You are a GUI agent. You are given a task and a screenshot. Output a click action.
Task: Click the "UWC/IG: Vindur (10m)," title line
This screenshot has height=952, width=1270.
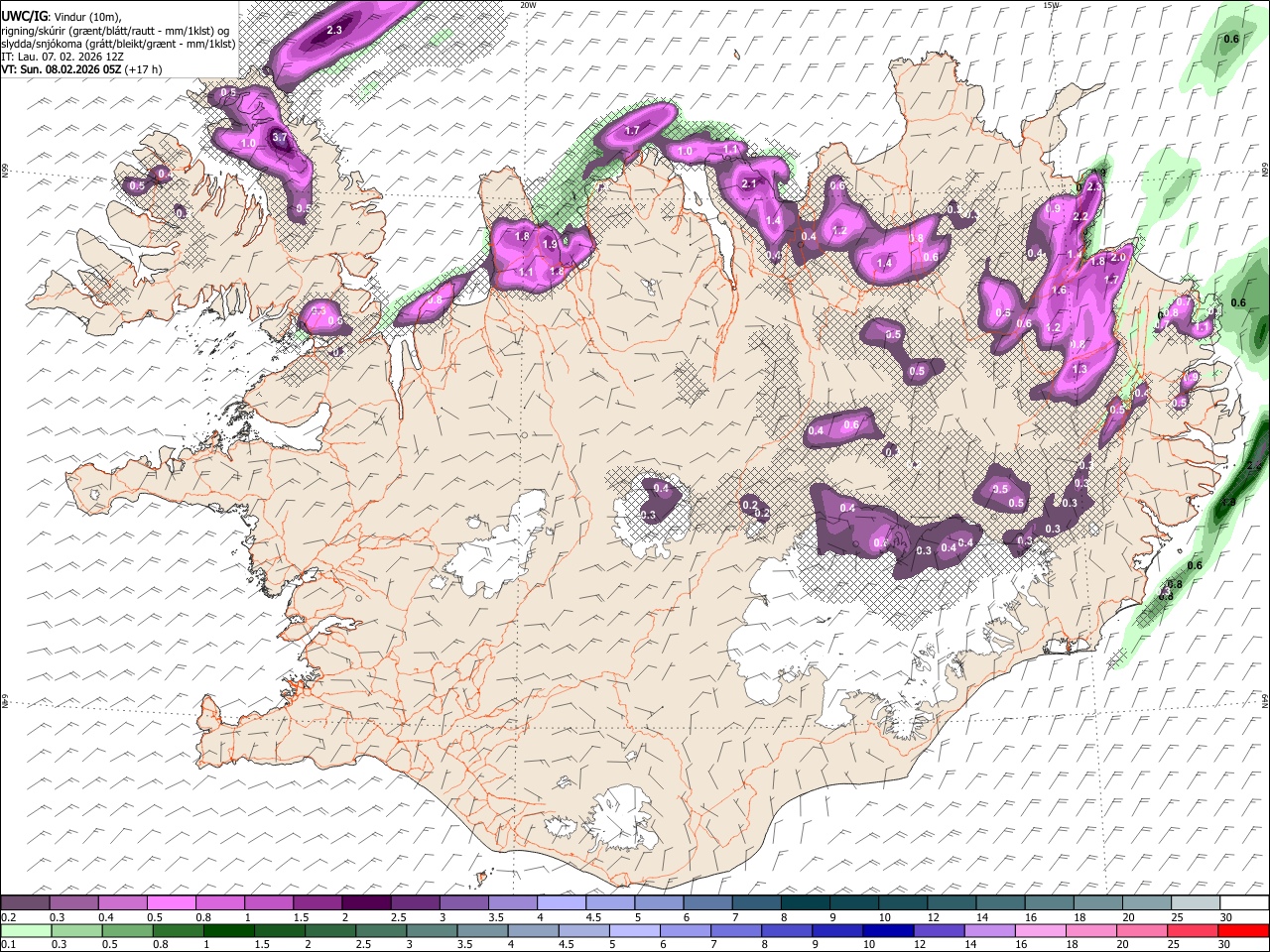[62, 15]
